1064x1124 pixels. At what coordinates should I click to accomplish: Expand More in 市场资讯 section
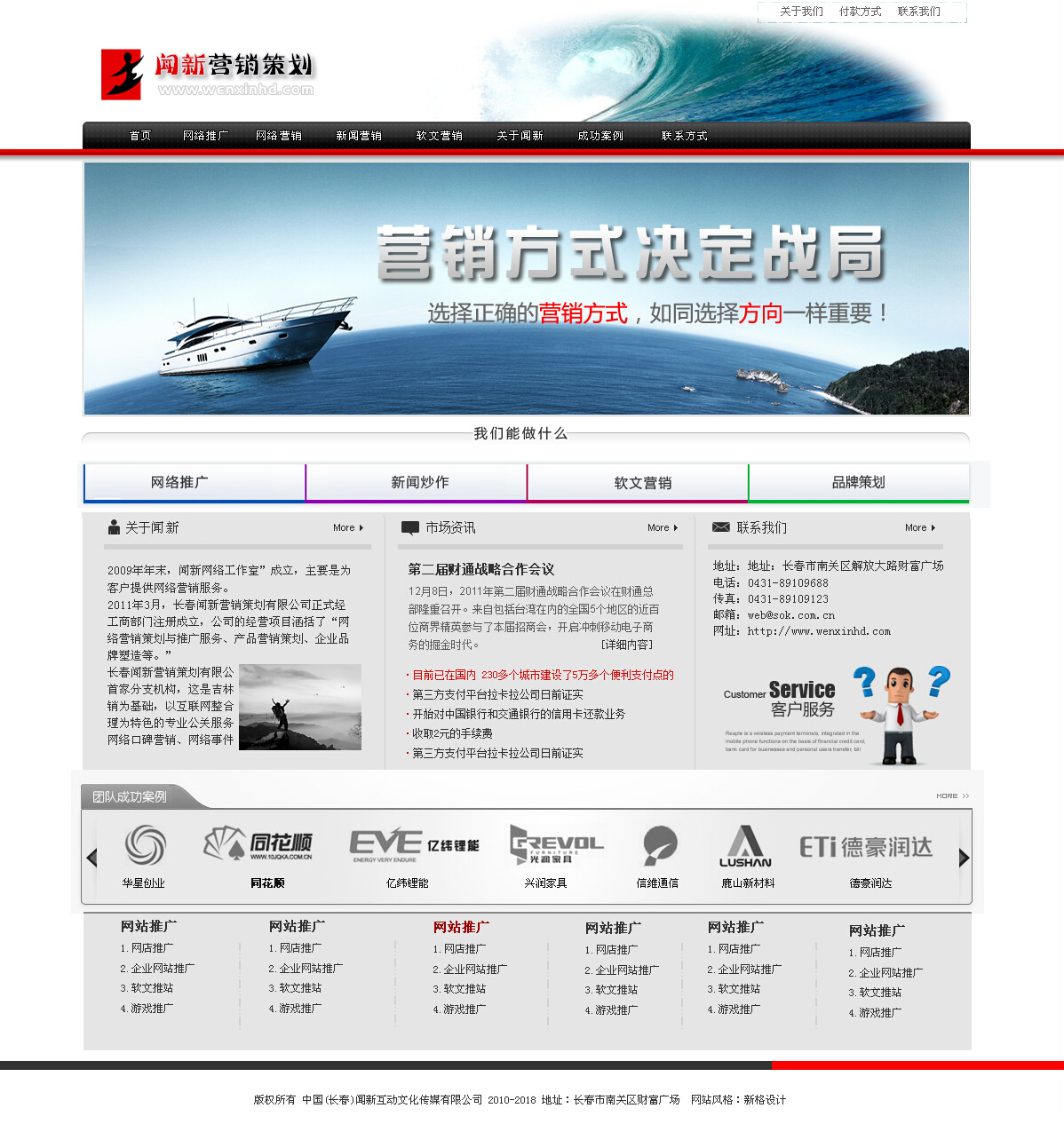(663, 527)
